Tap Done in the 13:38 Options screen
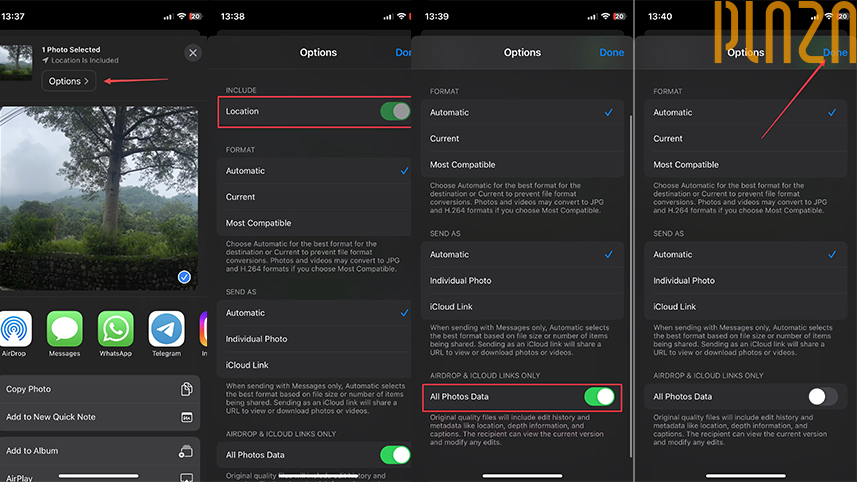 point(403,52)
